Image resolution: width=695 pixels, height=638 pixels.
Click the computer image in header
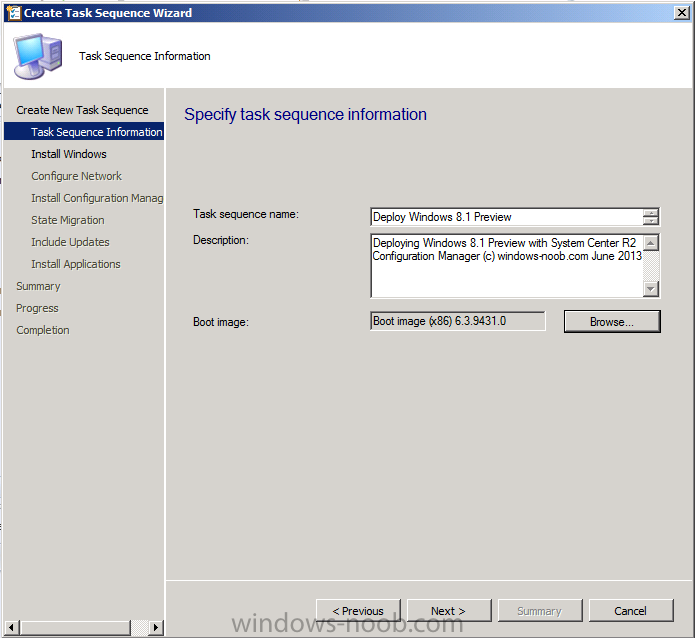pos(38,56)
